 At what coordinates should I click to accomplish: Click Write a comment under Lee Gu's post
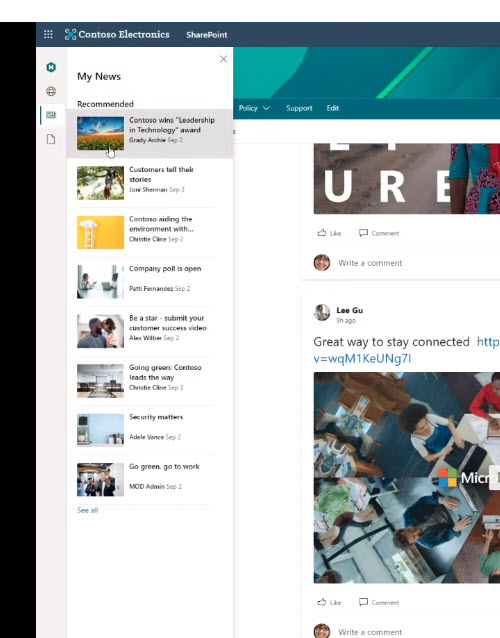(x=370, y=632)
